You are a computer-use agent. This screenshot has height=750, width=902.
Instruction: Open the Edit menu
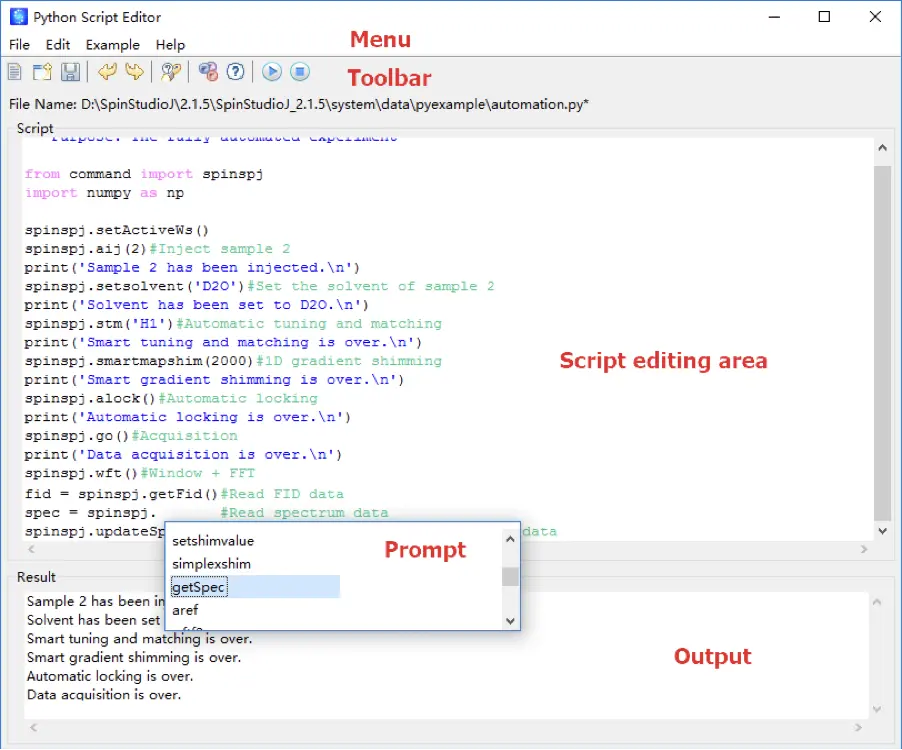pyautogui.click(x=58, y=44)
